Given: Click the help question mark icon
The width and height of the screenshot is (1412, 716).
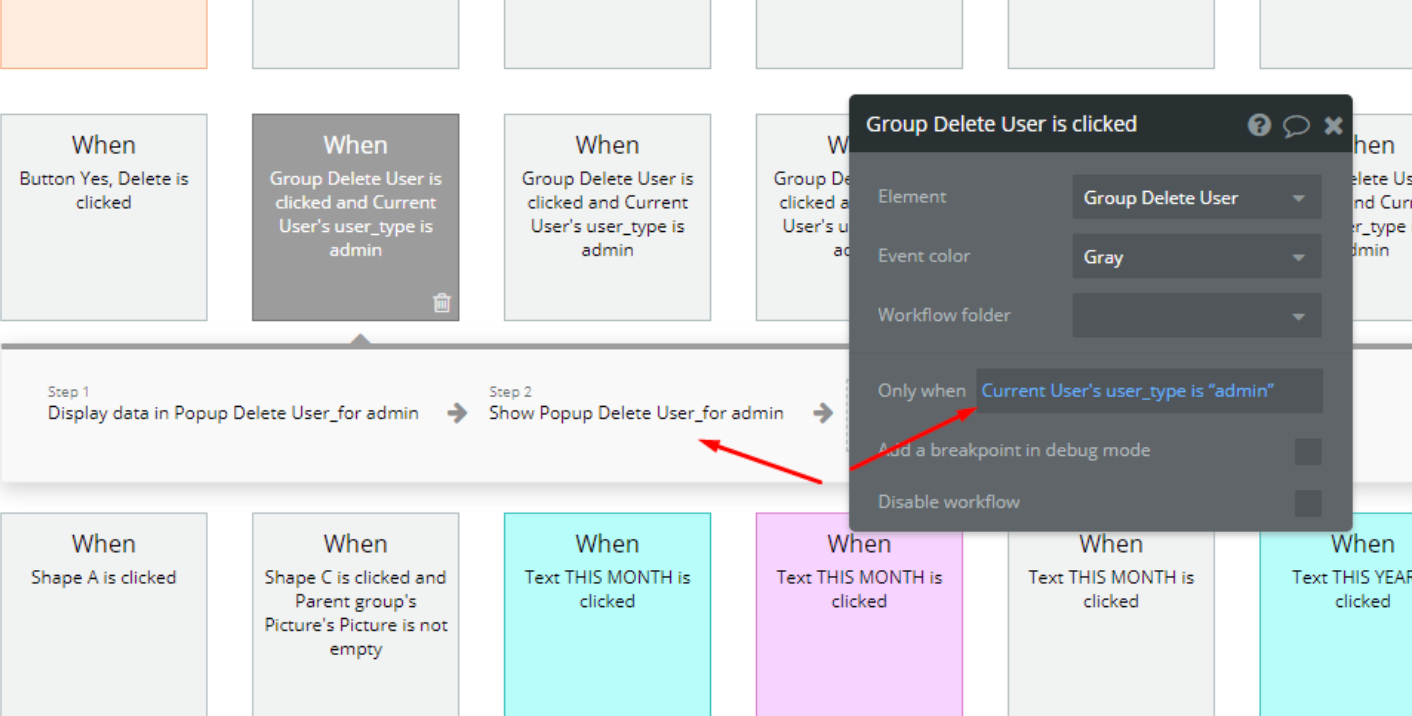Looking at the screenshot, I should pos(1259,125).
